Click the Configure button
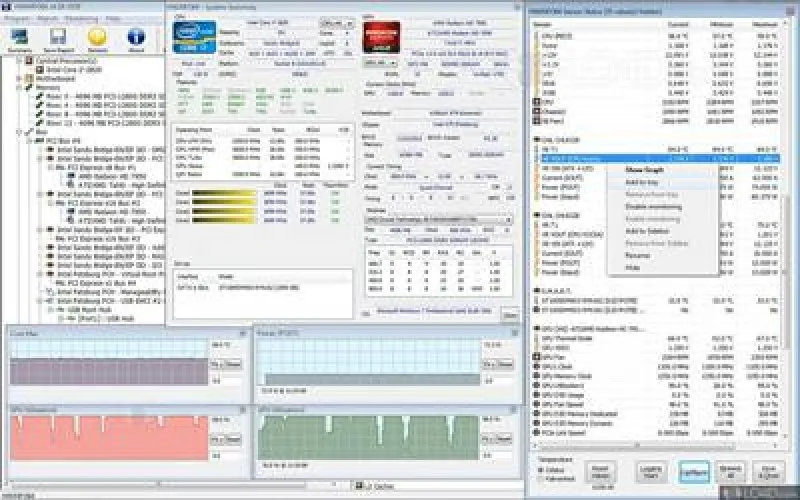 [694, 472]
